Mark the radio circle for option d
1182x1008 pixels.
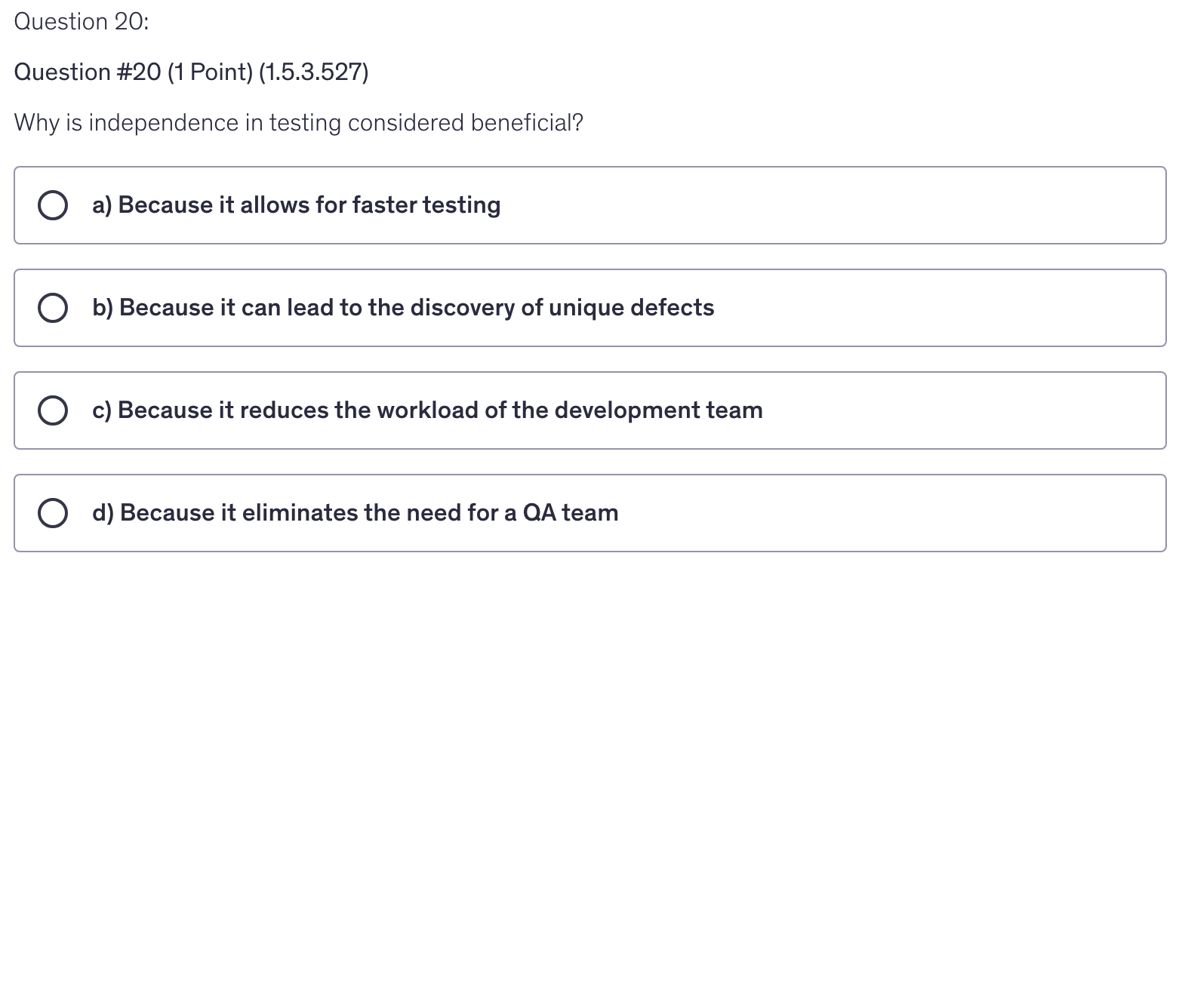(52, 513)
